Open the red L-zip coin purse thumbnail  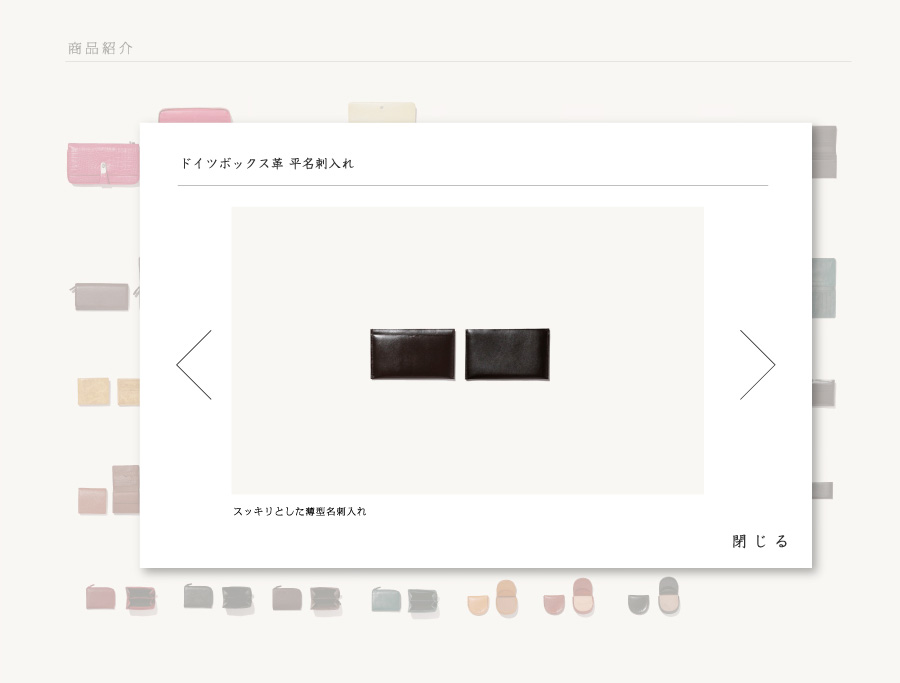click(121, 599)
